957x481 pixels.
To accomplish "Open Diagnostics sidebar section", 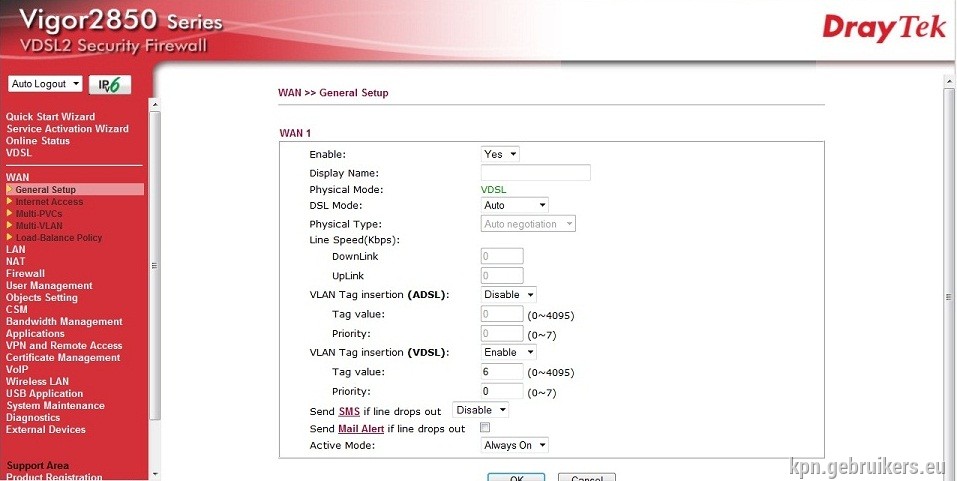I will pos(33,418).
